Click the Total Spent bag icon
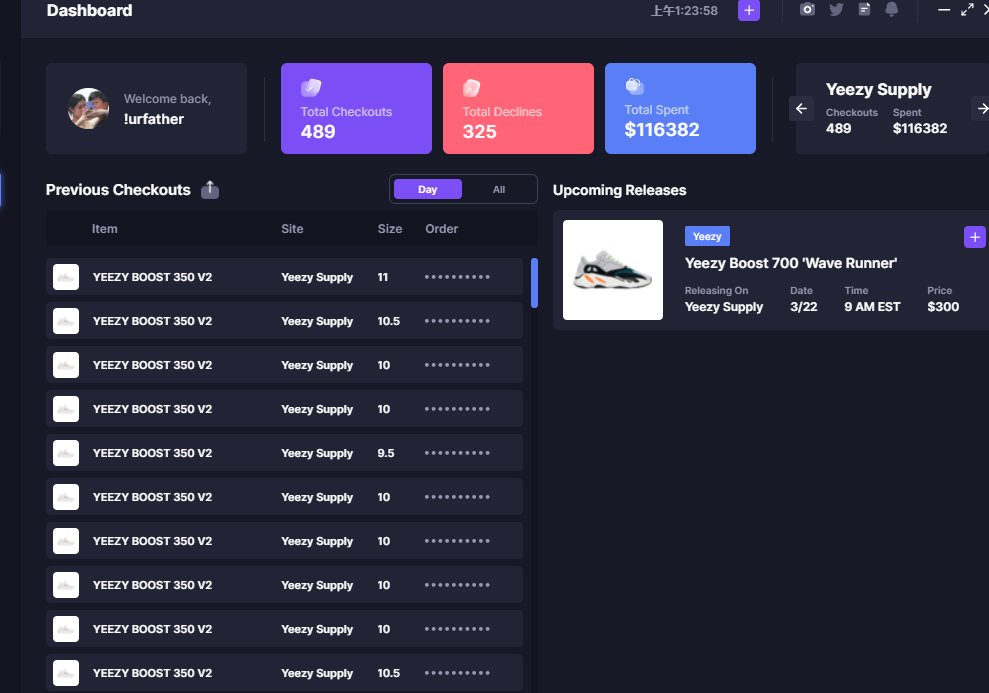 634,85
